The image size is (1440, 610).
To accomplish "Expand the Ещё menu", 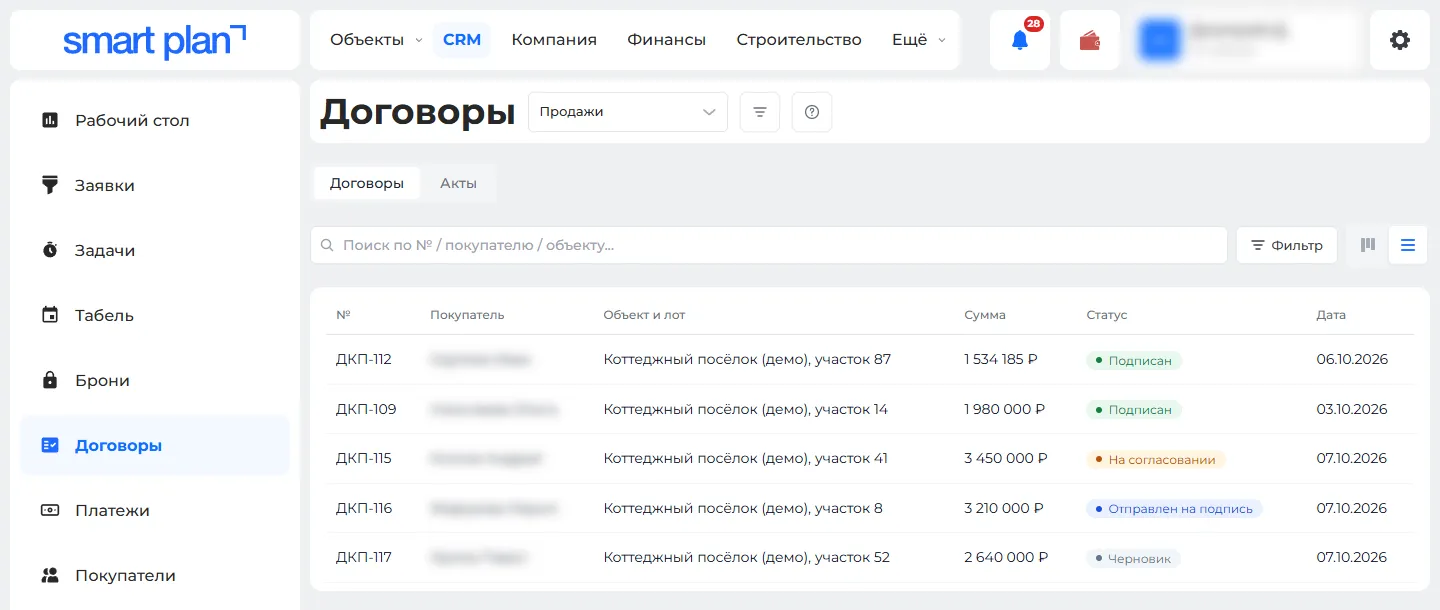I will [x=918, y=40].
